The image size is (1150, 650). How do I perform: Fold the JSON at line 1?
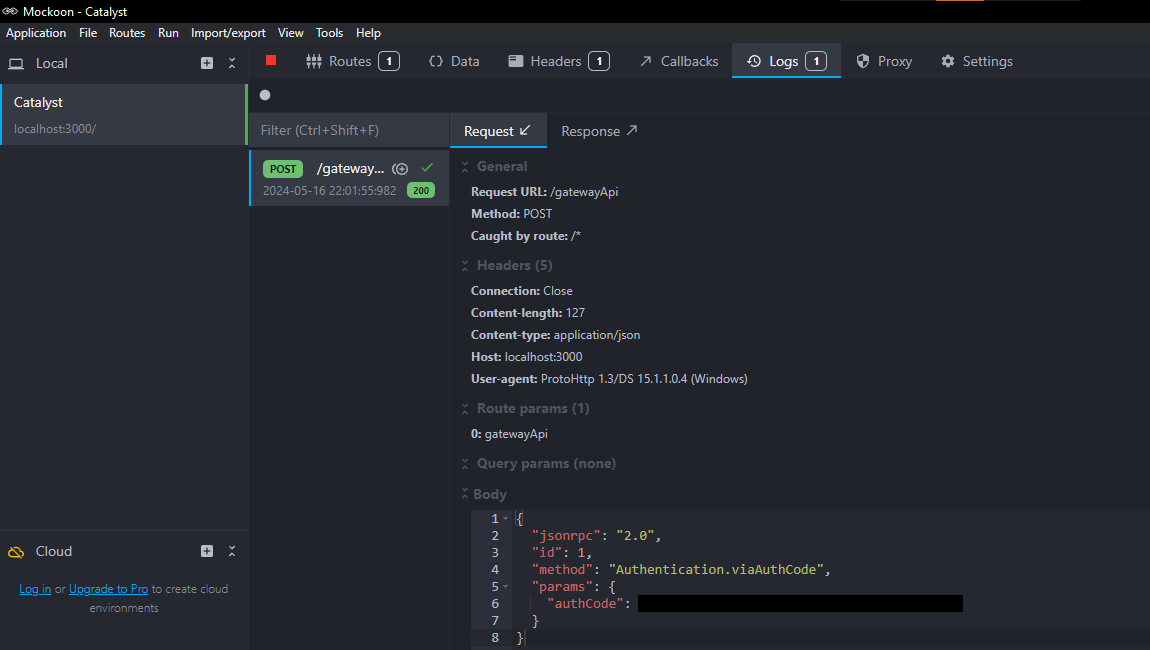(x=505, y=519)
